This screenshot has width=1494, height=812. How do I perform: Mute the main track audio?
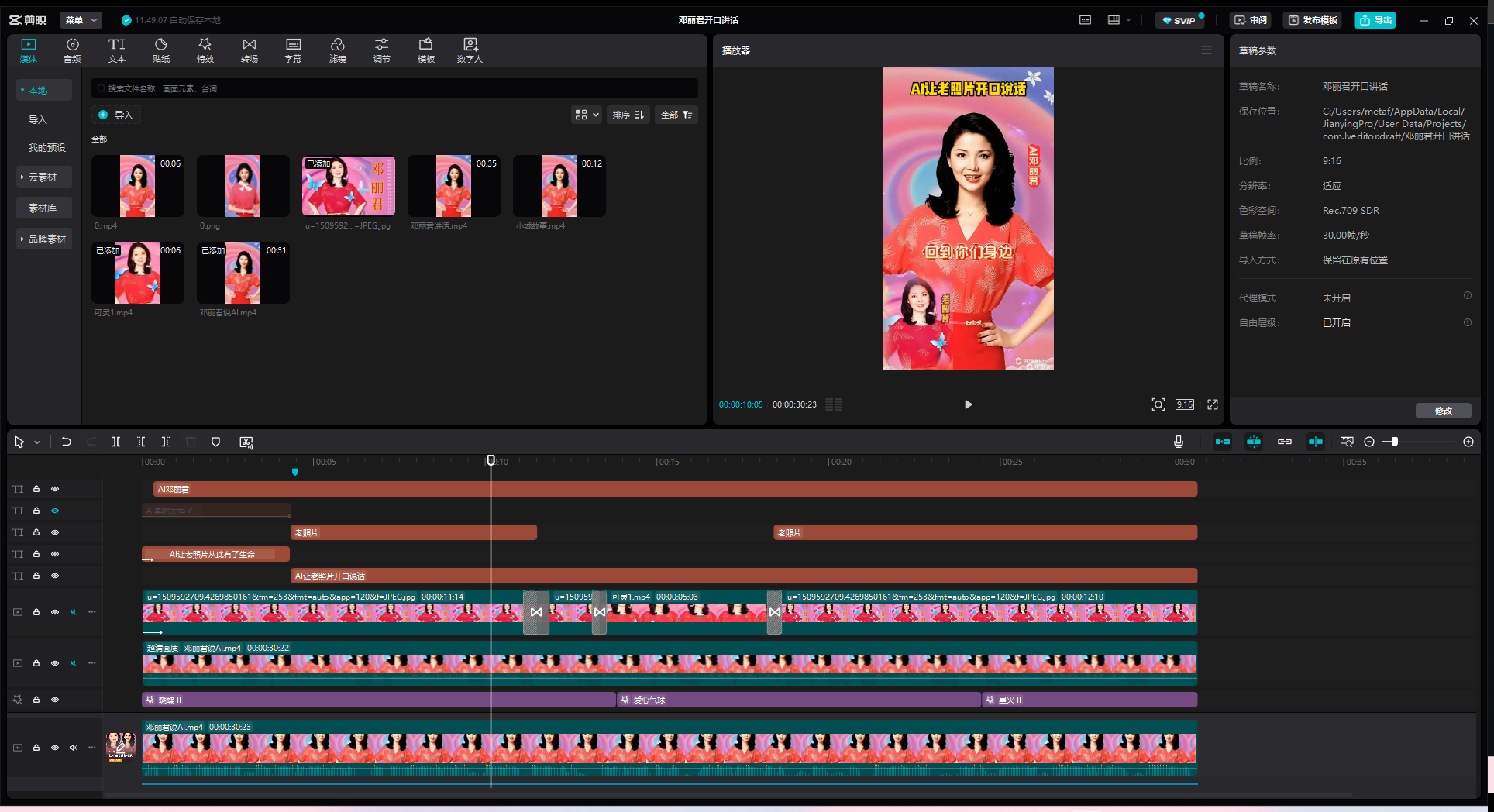coord(74,748)
